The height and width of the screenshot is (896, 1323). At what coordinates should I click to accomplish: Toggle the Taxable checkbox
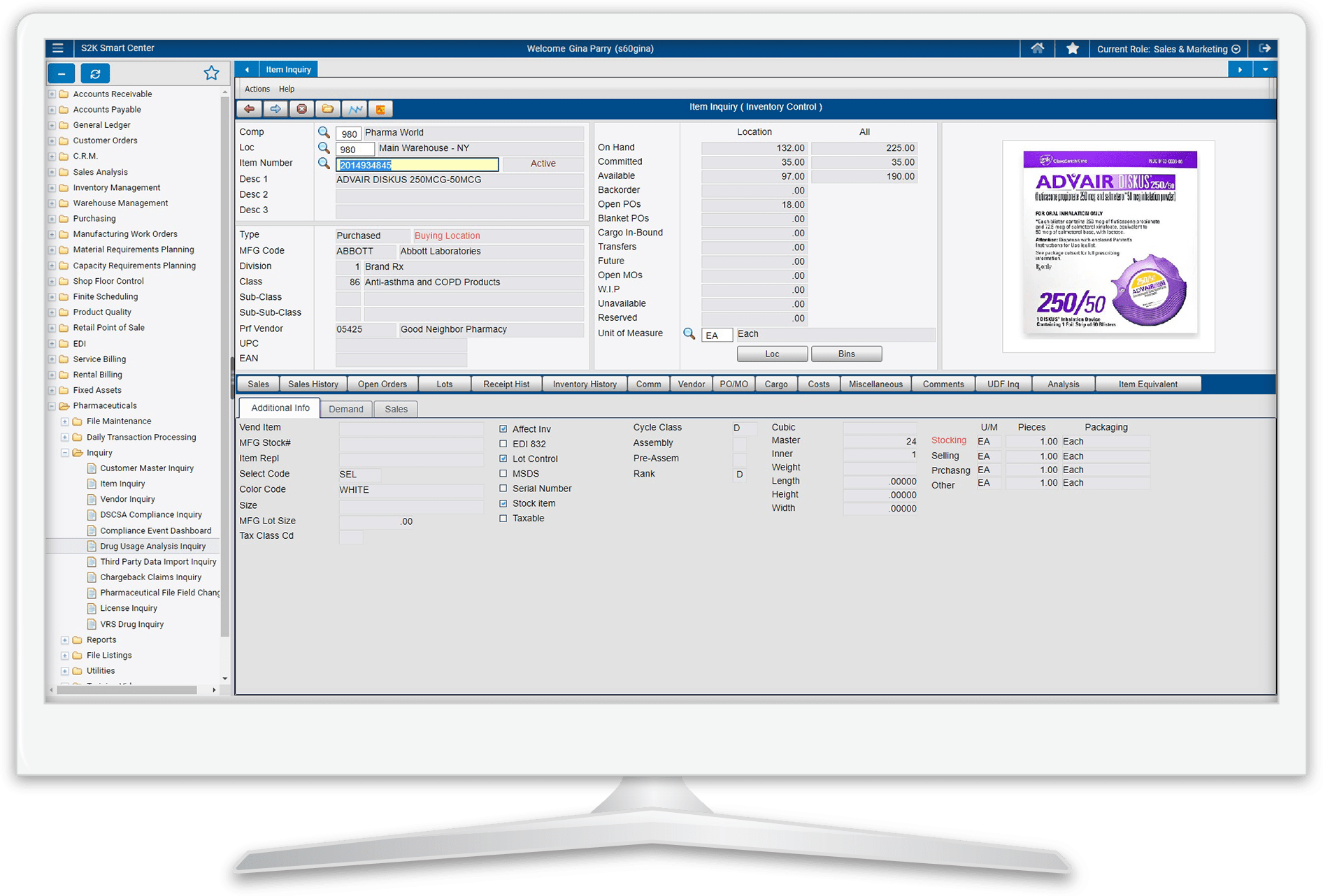point(503,518)
